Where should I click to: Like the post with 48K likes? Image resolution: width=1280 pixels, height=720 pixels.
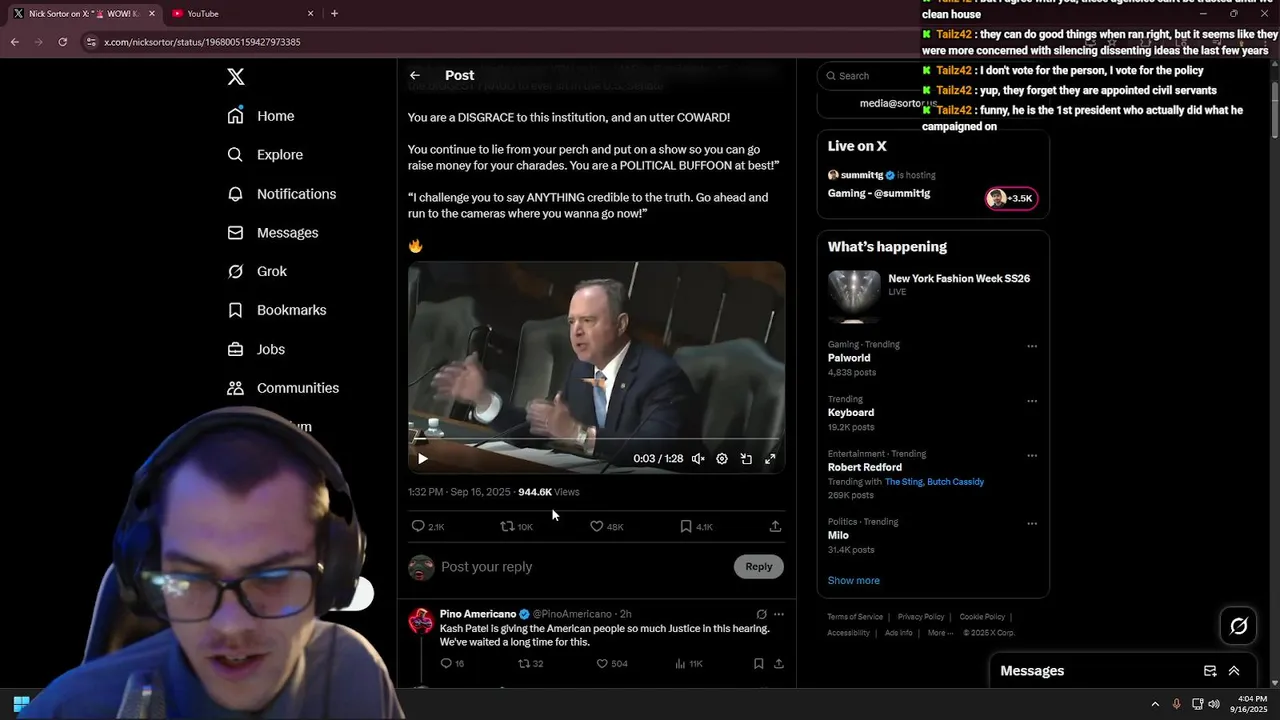607,526
